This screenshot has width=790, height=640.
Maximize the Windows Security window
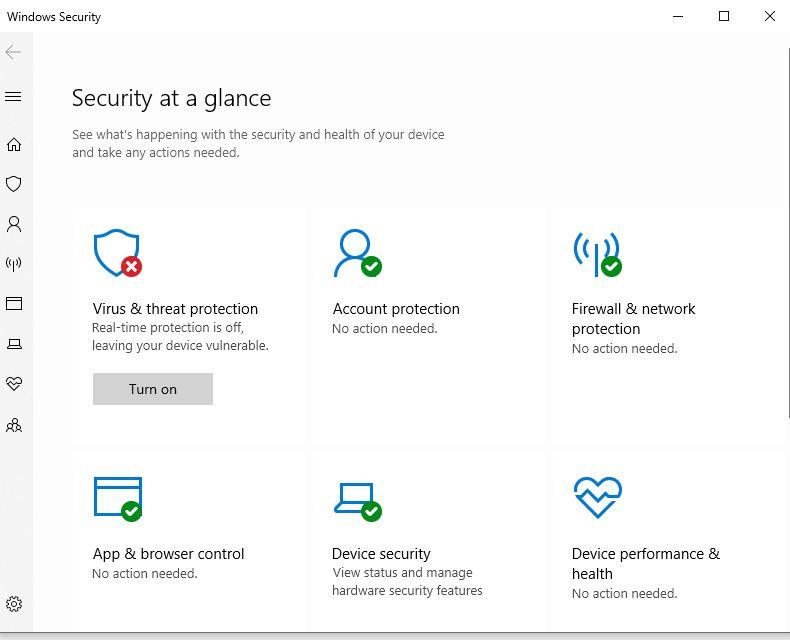(x=723, y=16)
